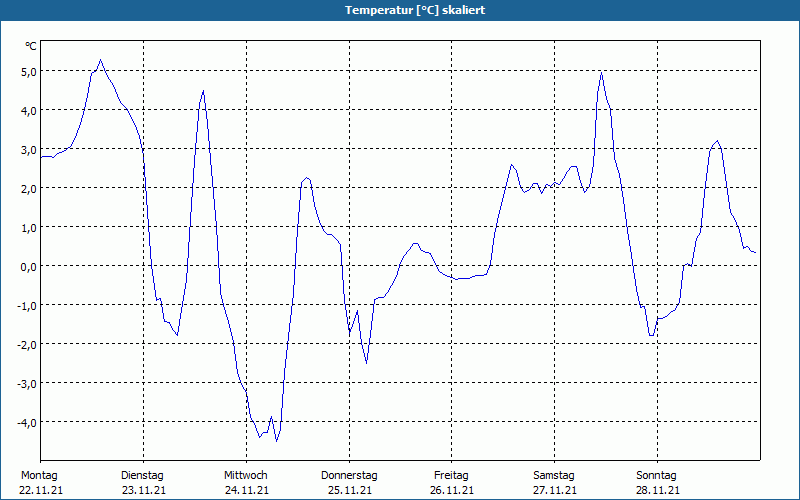Click the 'Donnerstag' day label
The image size is (800, 500).
pos(349,476)
